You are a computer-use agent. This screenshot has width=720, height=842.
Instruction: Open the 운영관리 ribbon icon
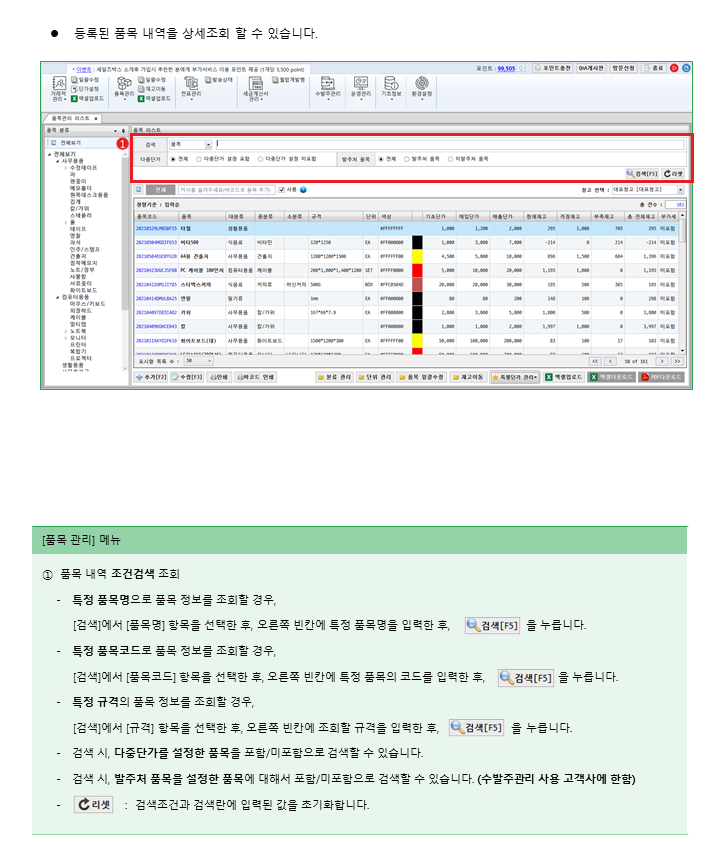pos(361,88)
